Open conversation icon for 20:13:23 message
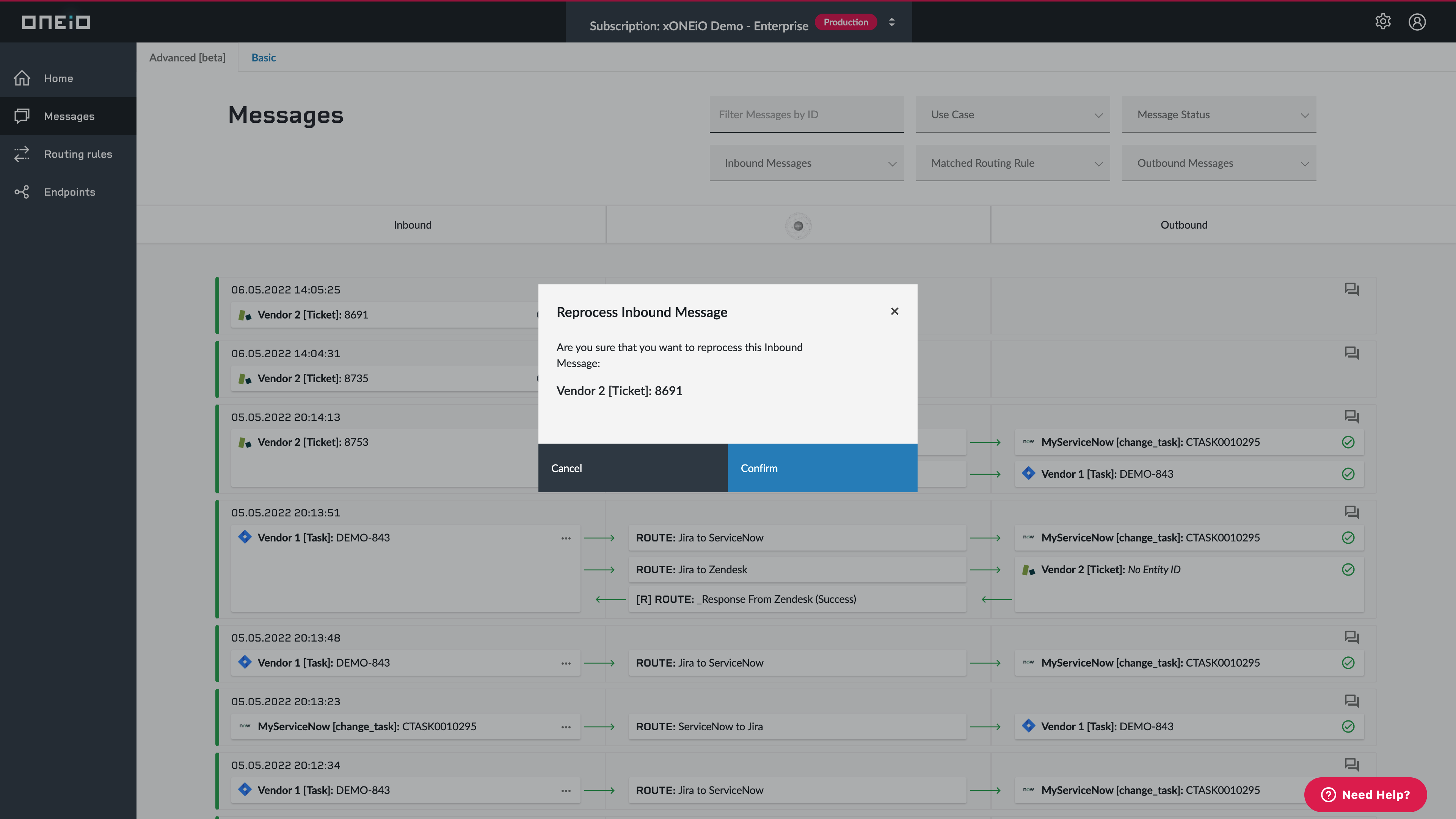The image size is (1456, 819). [1351, 701]
